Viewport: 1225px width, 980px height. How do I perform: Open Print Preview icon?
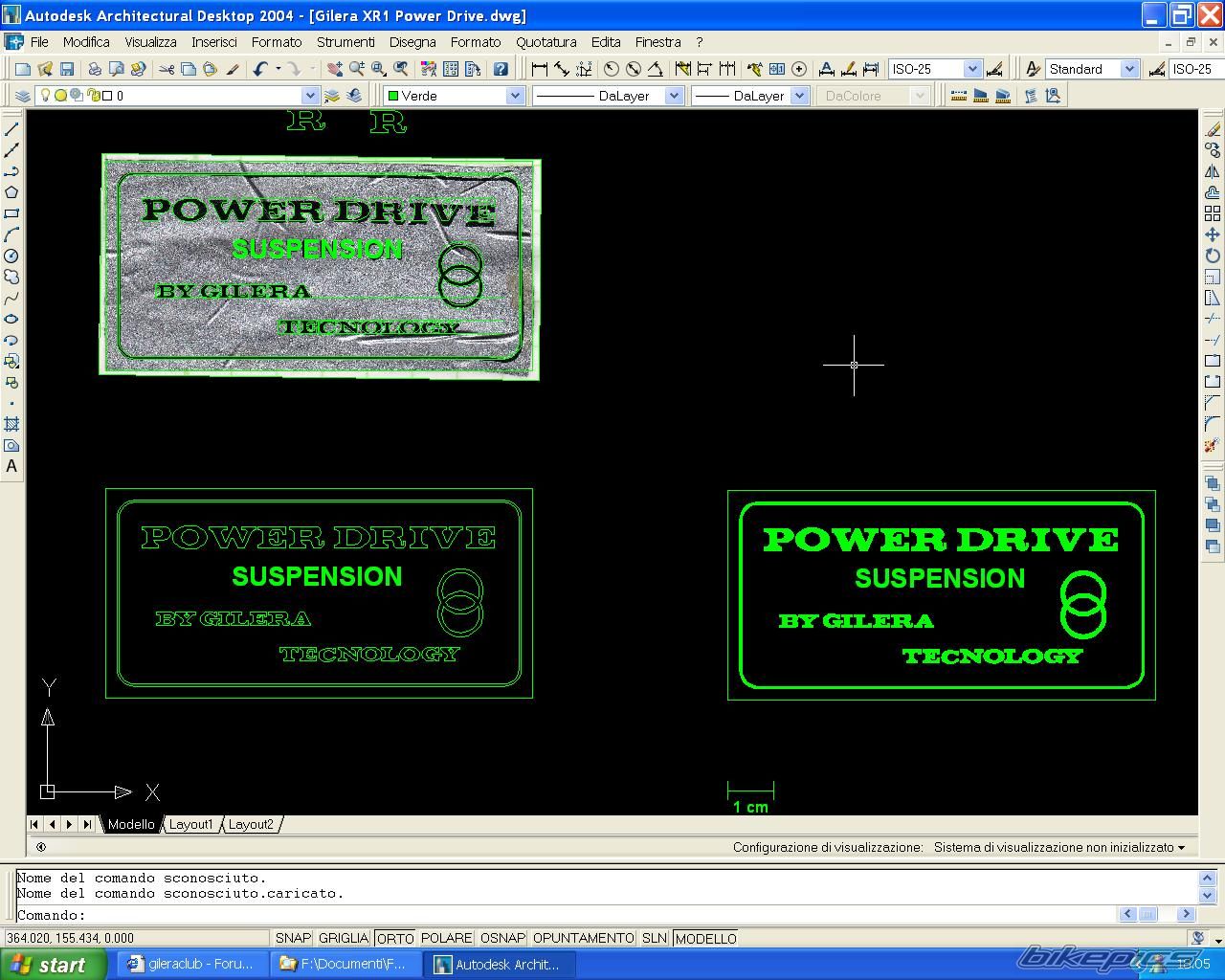[117, 69]
